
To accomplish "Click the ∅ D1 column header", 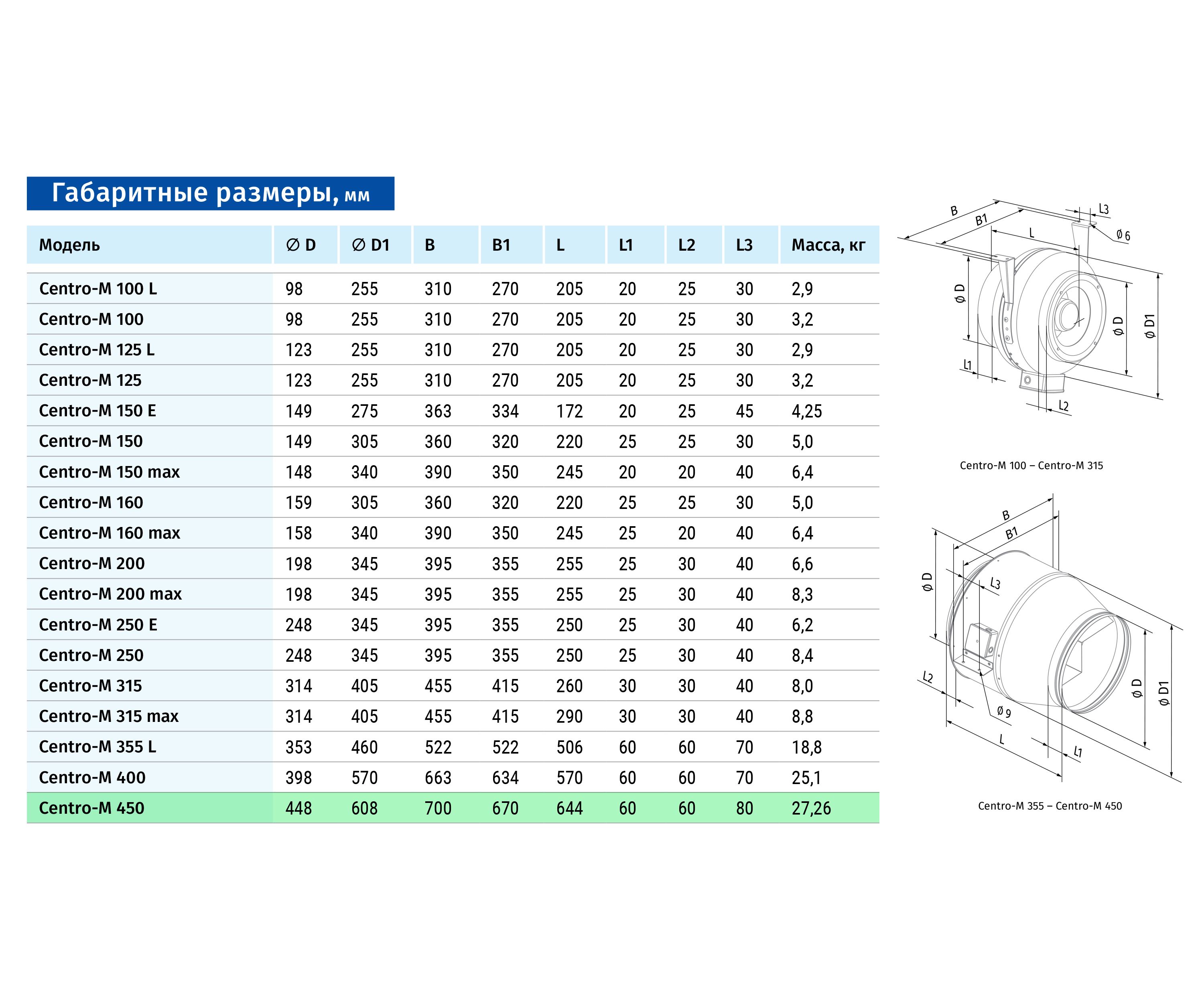I will coord(370,245).
